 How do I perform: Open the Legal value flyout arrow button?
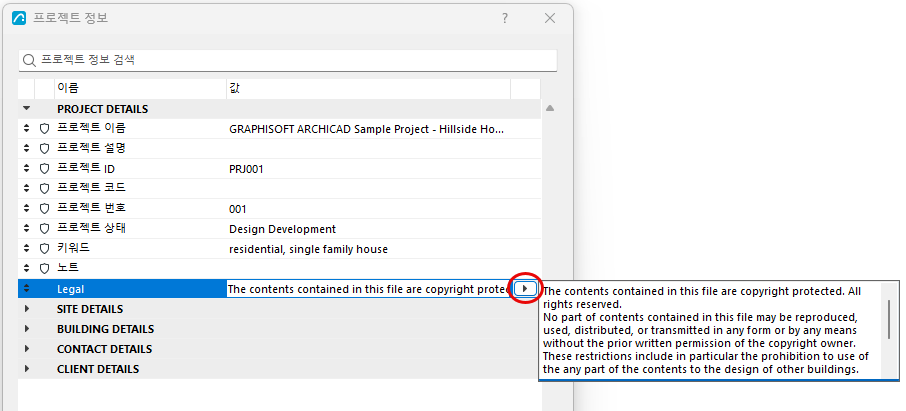525,288
